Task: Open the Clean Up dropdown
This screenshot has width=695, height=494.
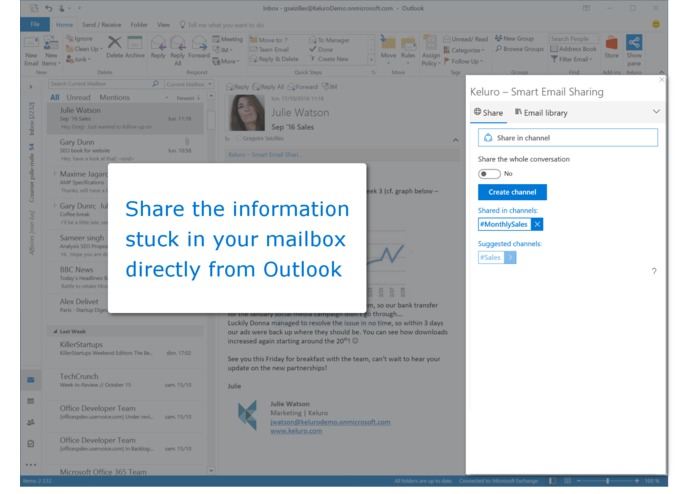Action: [x=84, y=49]
